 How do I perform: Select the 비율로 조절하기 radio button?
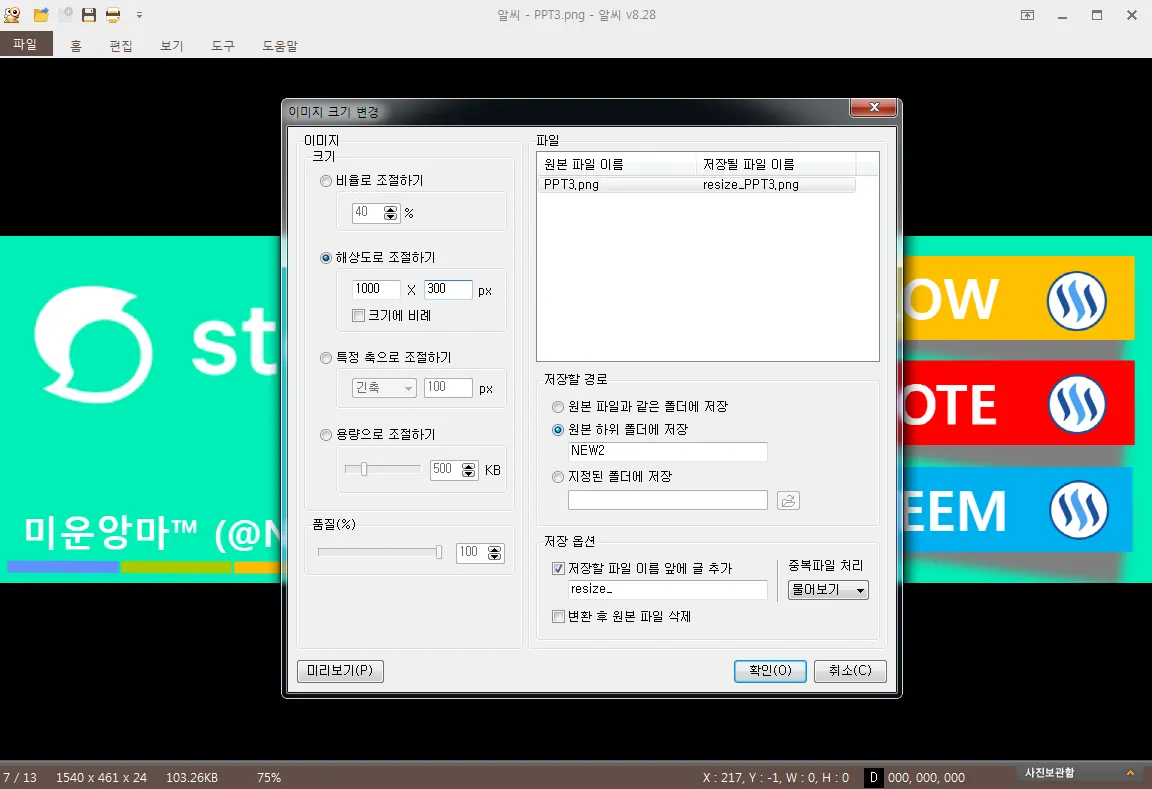tap(325, 181)
